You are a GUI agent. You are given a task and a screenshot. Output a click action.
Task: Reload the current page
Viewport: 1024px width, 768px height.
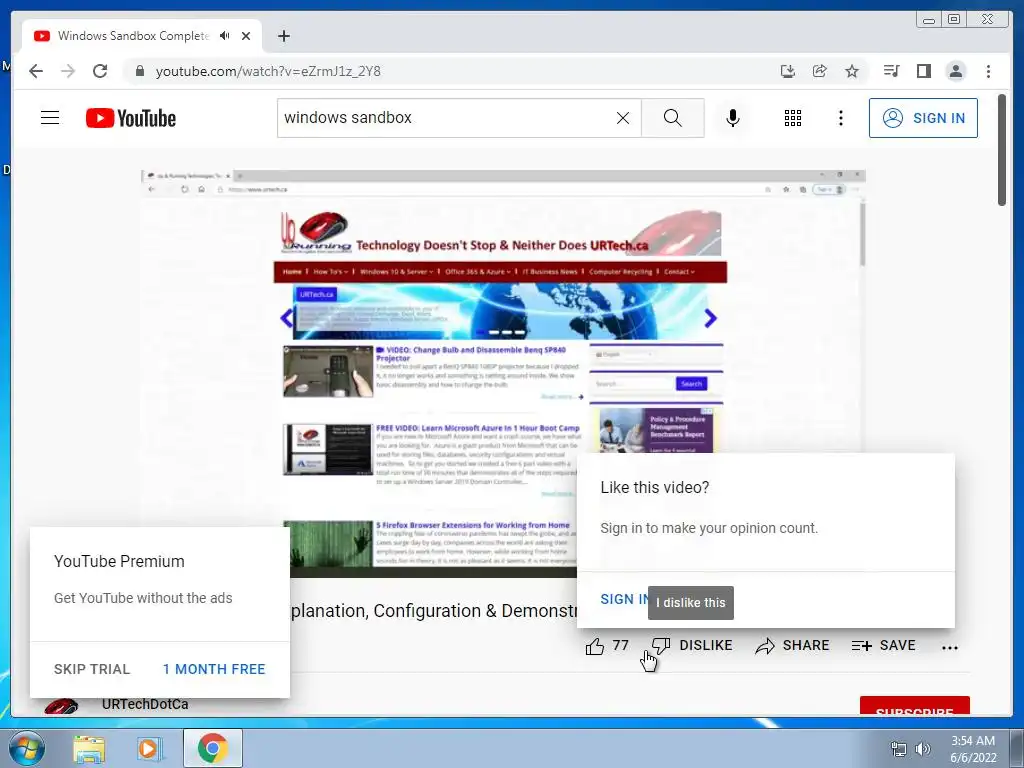point(100,71)
